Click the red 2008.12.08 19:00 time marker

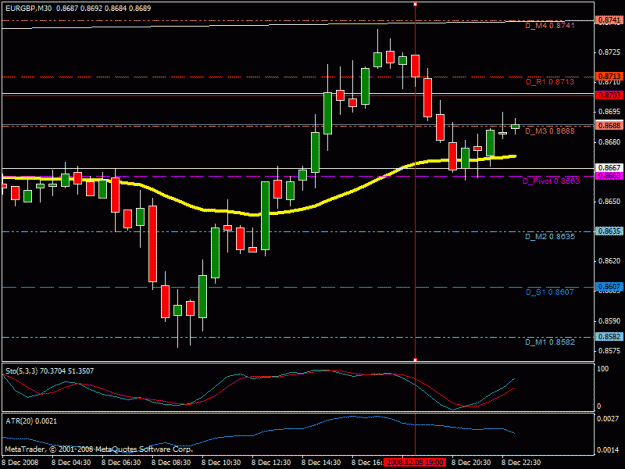click(415, 462)
